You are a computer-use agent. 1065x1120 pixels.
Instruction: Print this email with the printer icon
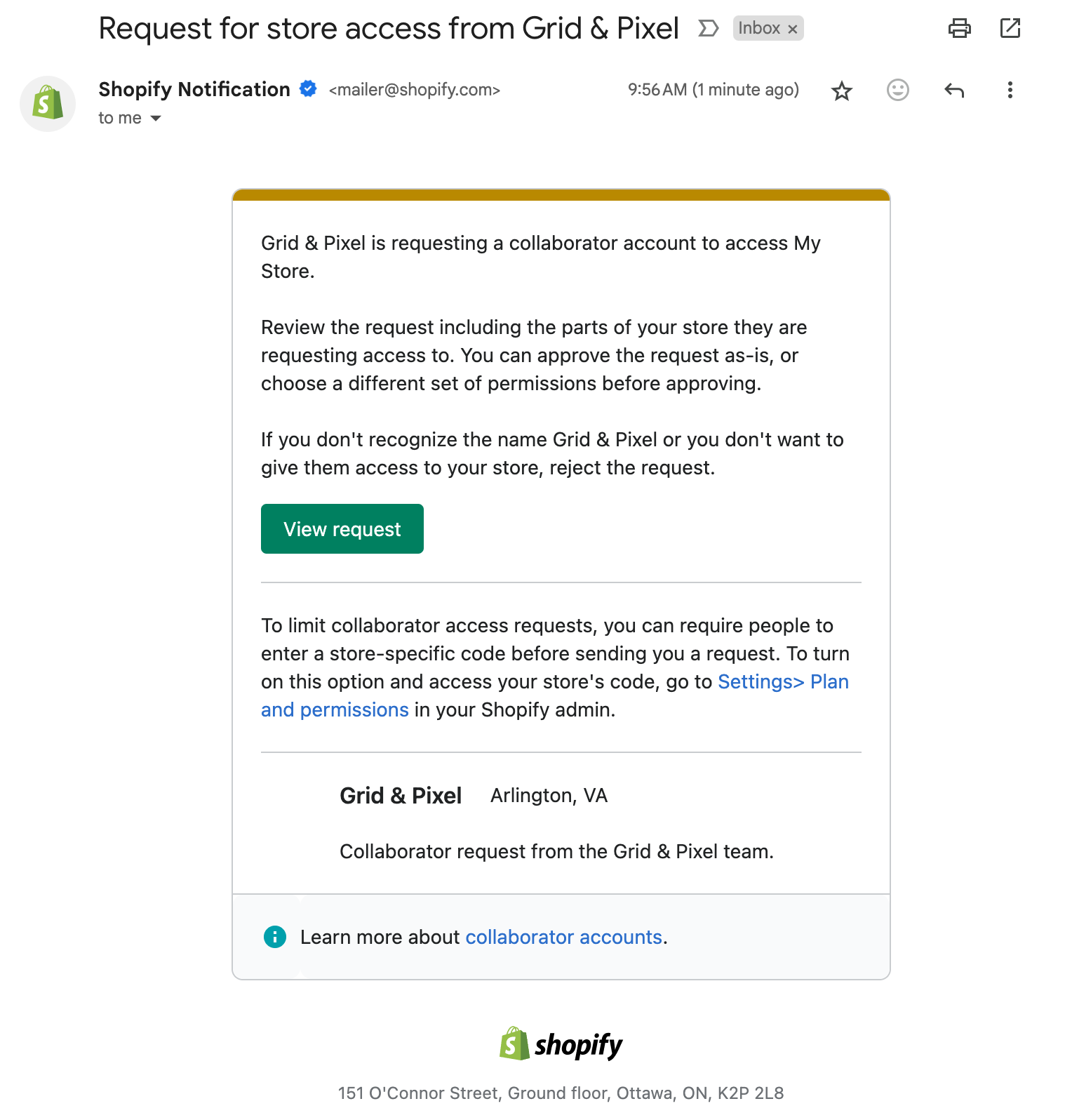[959, 28]
